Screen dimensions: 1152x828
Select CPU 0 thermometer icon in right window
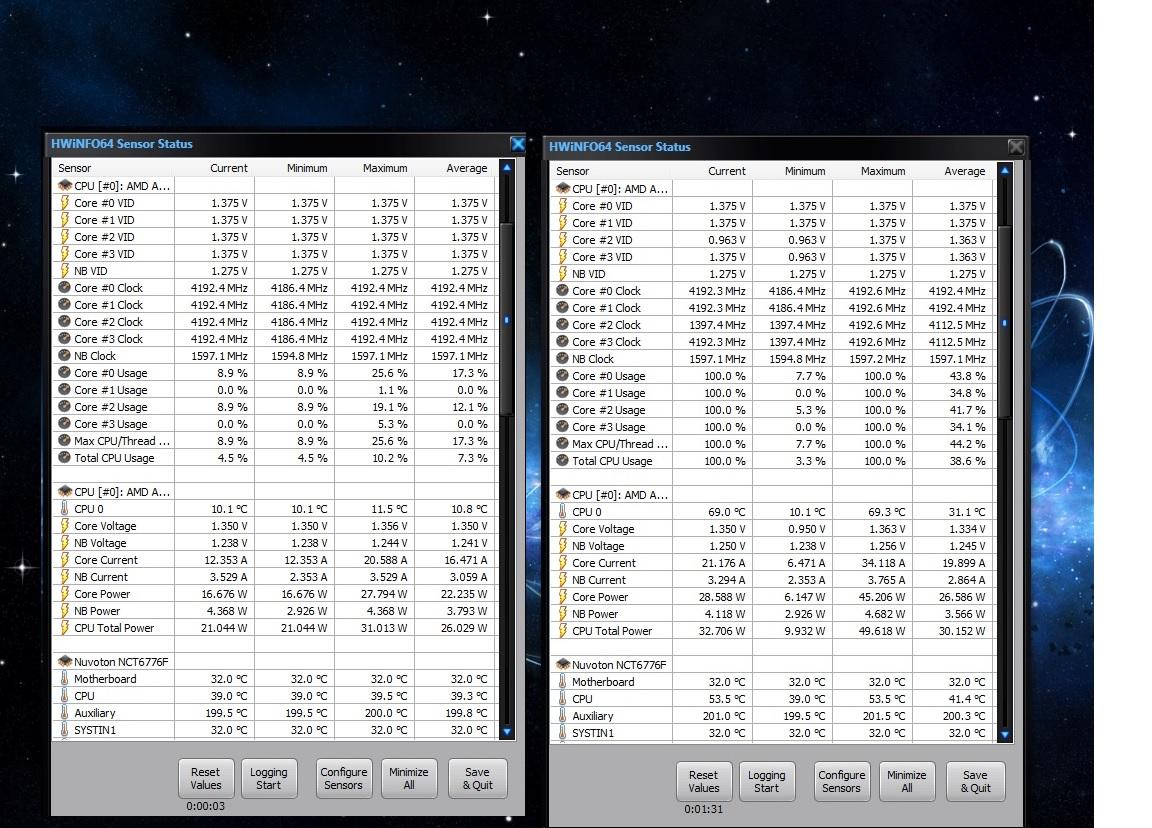tap(563, 511)
